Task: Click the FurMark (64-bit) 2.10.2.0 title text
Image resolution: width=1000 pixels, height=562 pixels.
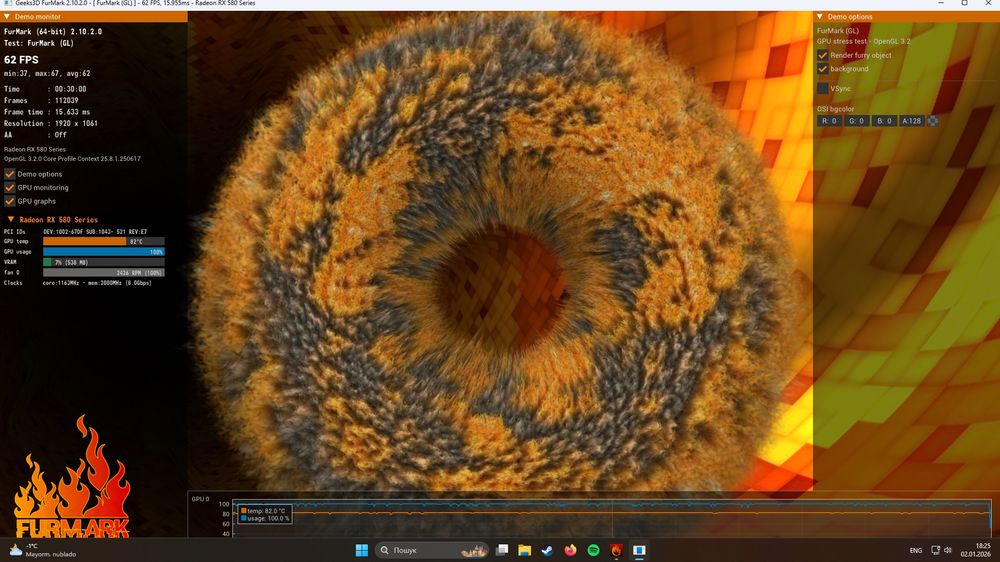Action: point(53,31)
